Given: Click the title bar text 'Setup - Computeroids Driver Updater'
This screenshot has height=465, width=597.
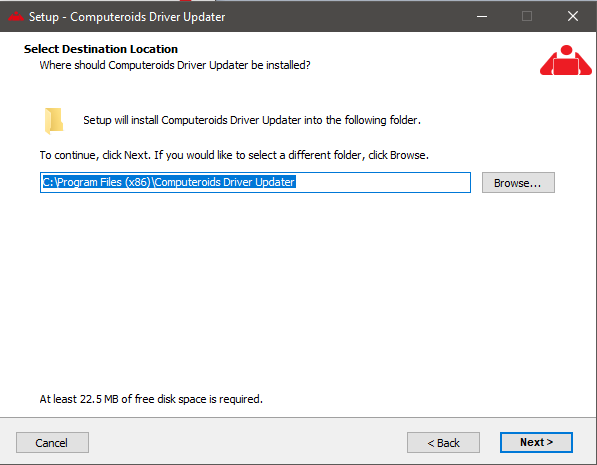Looking at the screenshot, I should (127, 17).
